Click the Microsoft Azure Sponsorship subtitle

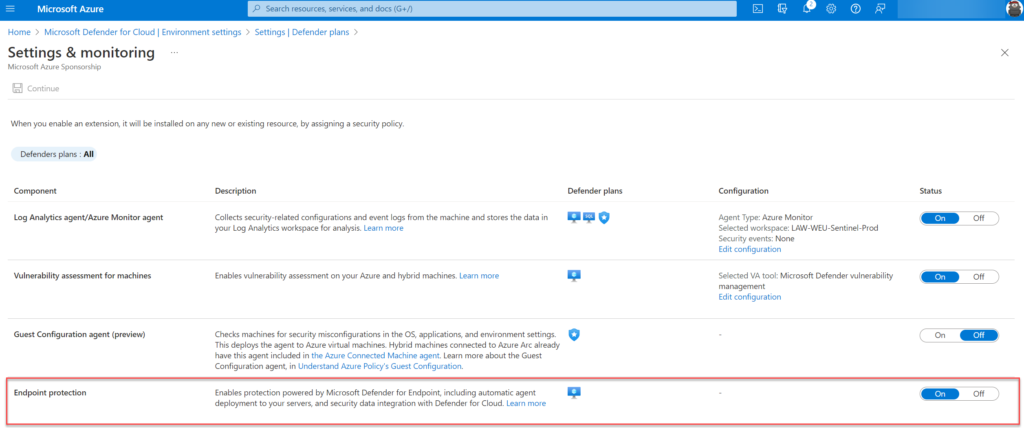click(54, 67)
